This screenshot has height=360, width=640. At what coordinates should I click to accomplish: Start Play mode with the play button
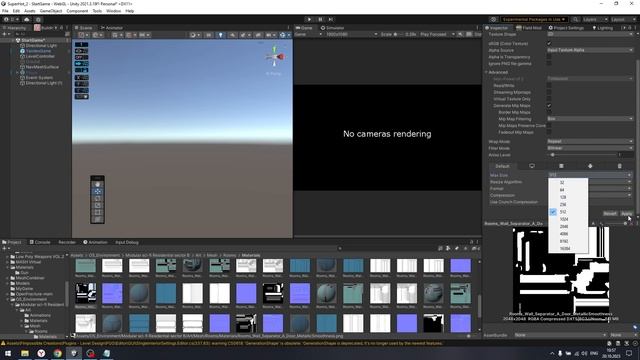(309, 19)
